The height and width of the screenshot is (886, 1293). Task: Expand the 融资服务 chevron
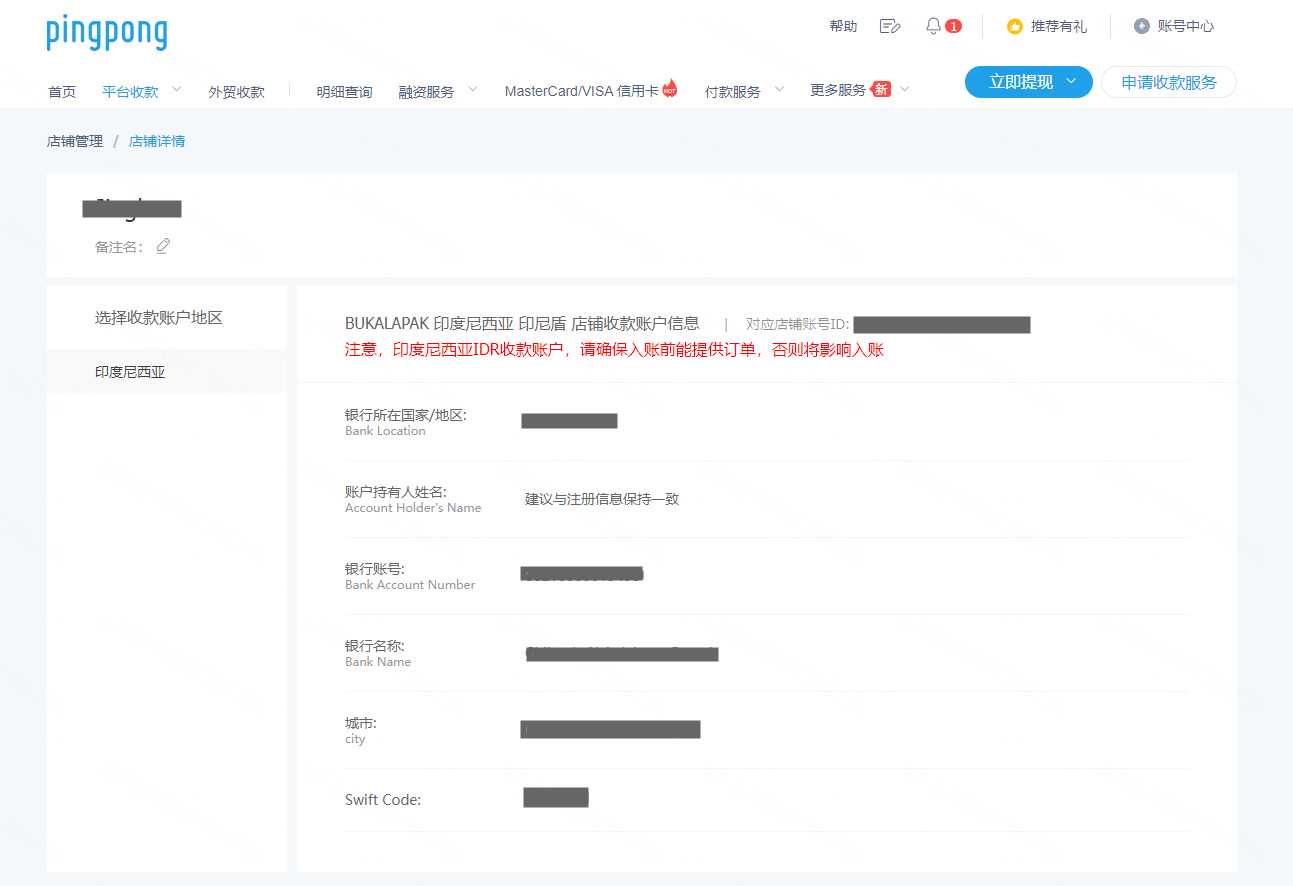point(473,89)
